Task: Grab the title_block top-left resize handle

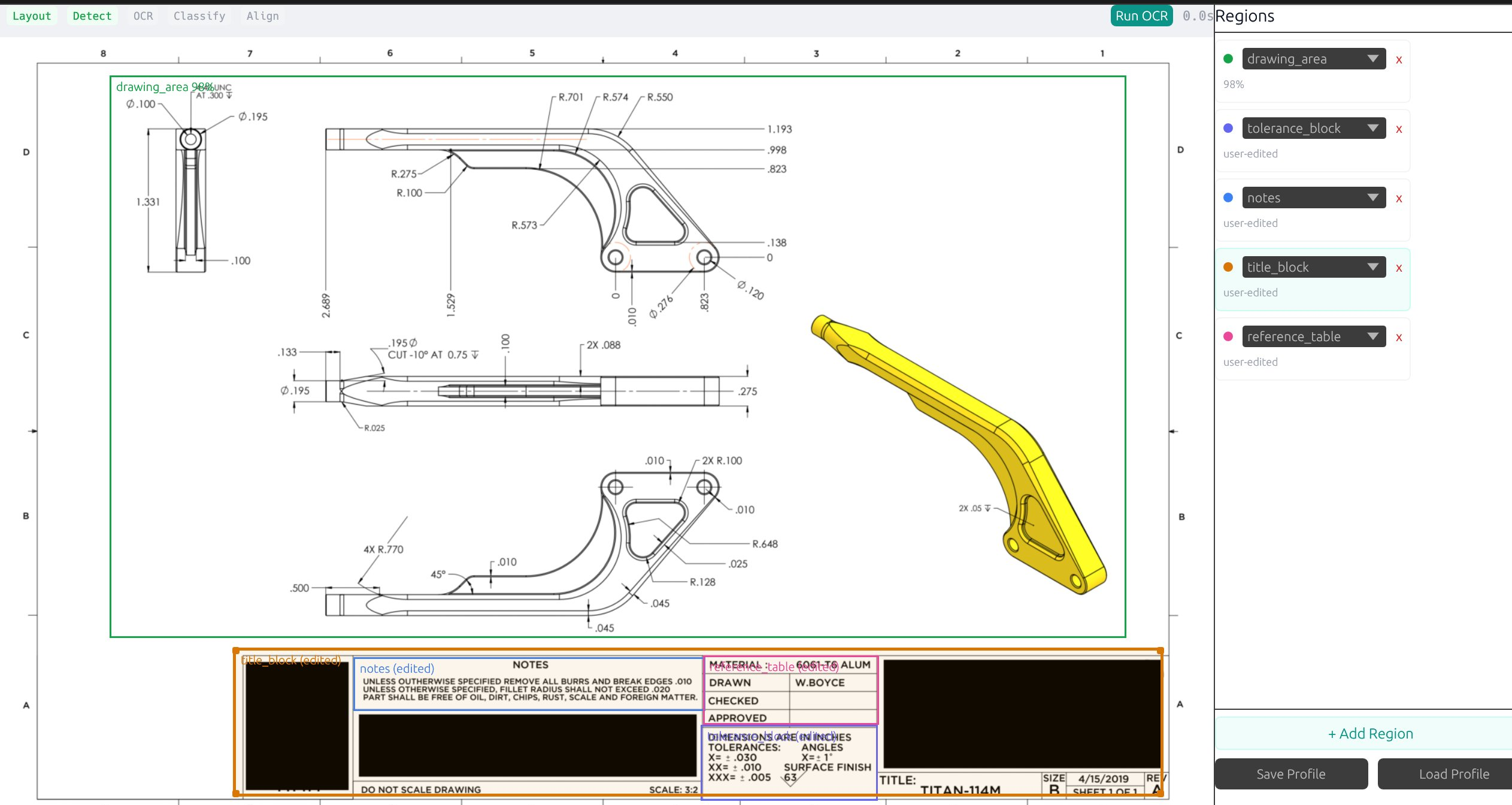Action: [x=236, y=651]
